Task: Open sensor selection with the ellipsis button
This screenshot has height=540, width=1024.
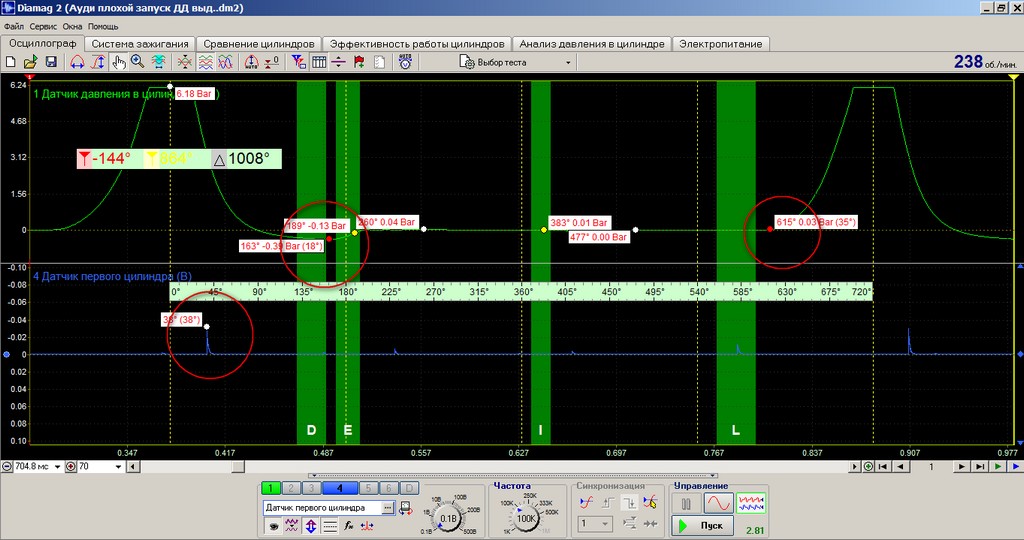Action: [x=388, y=507]
